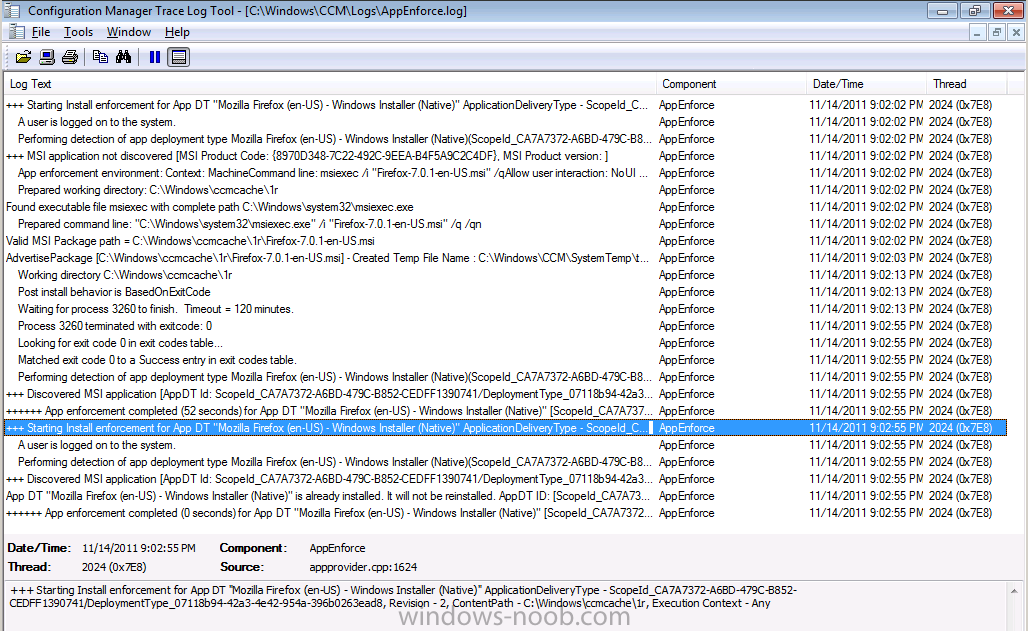The image size is (1028, 631).
Task: Click the Component value AppEnforce in details pane
Action: tap(338, 548)
